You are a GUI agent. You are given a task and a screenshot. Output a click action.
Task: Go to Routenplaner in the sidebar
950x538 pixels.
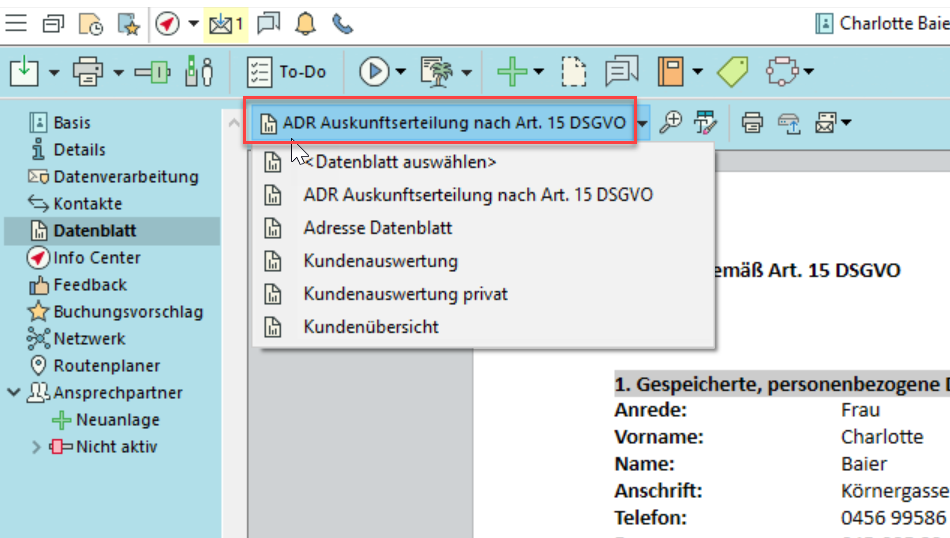[x=106, y=366]
